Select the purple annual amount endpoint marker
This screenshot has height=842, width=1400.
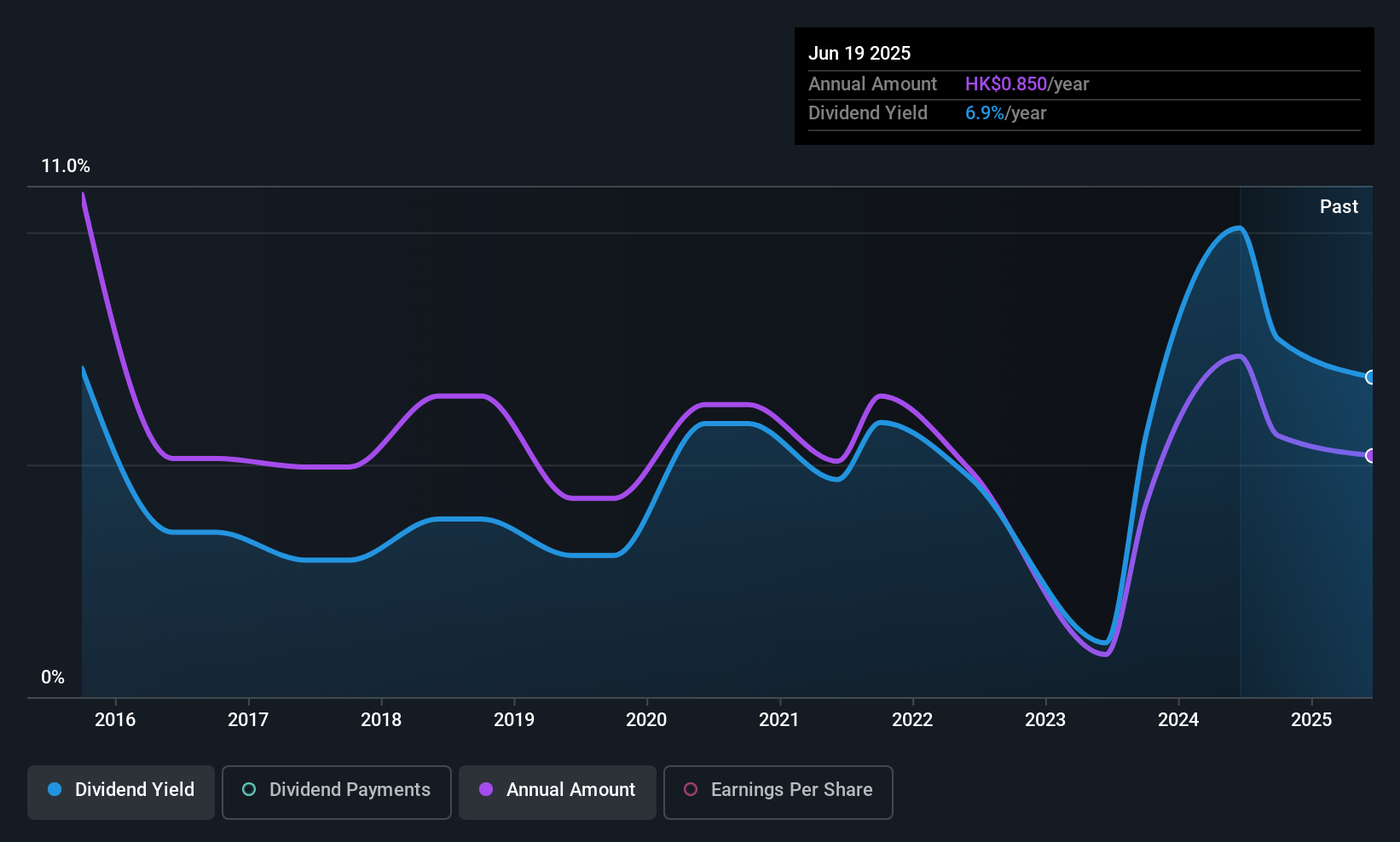pyautogui.click(x=1371, y=456)
